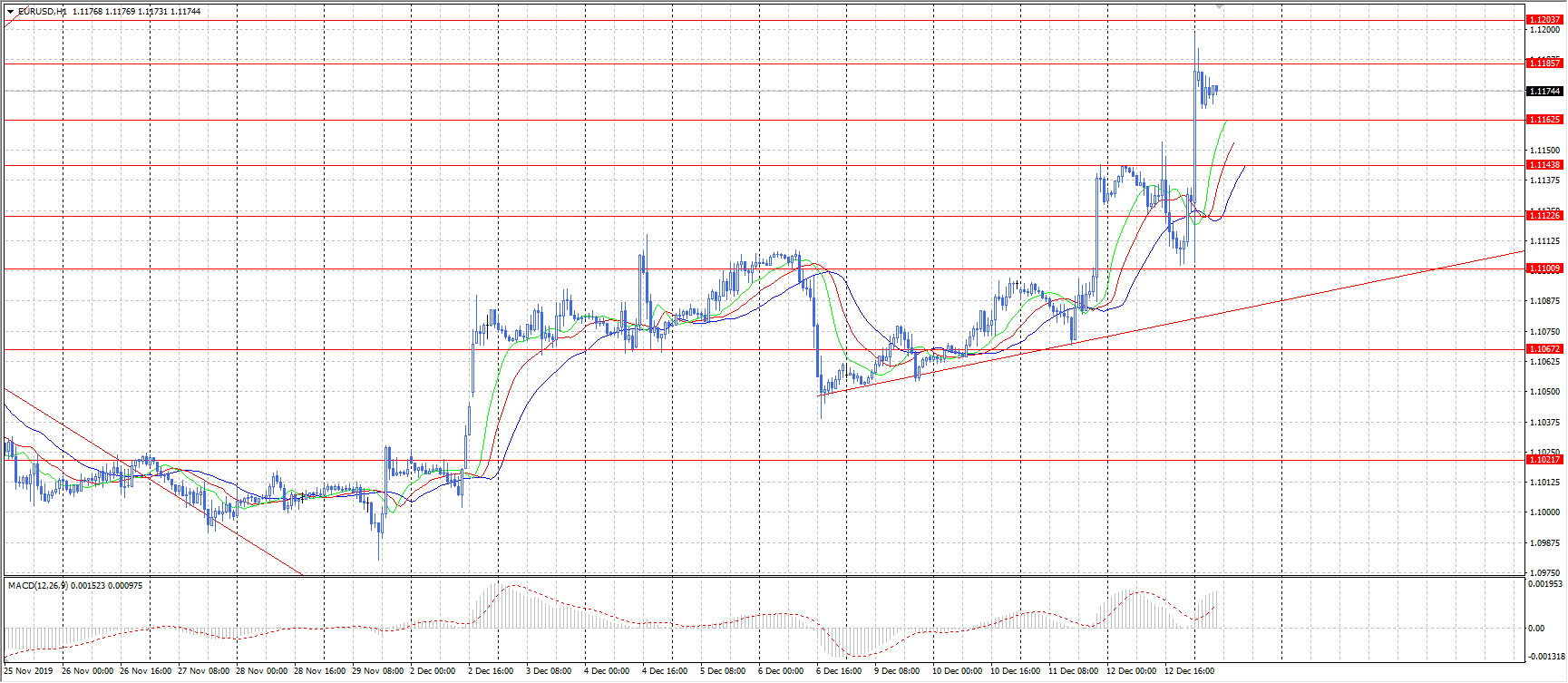Viewport: 1568px width, 683px height.
Task: Click the 1.11500 price scale value
Action: click(x=1545, y=151)
